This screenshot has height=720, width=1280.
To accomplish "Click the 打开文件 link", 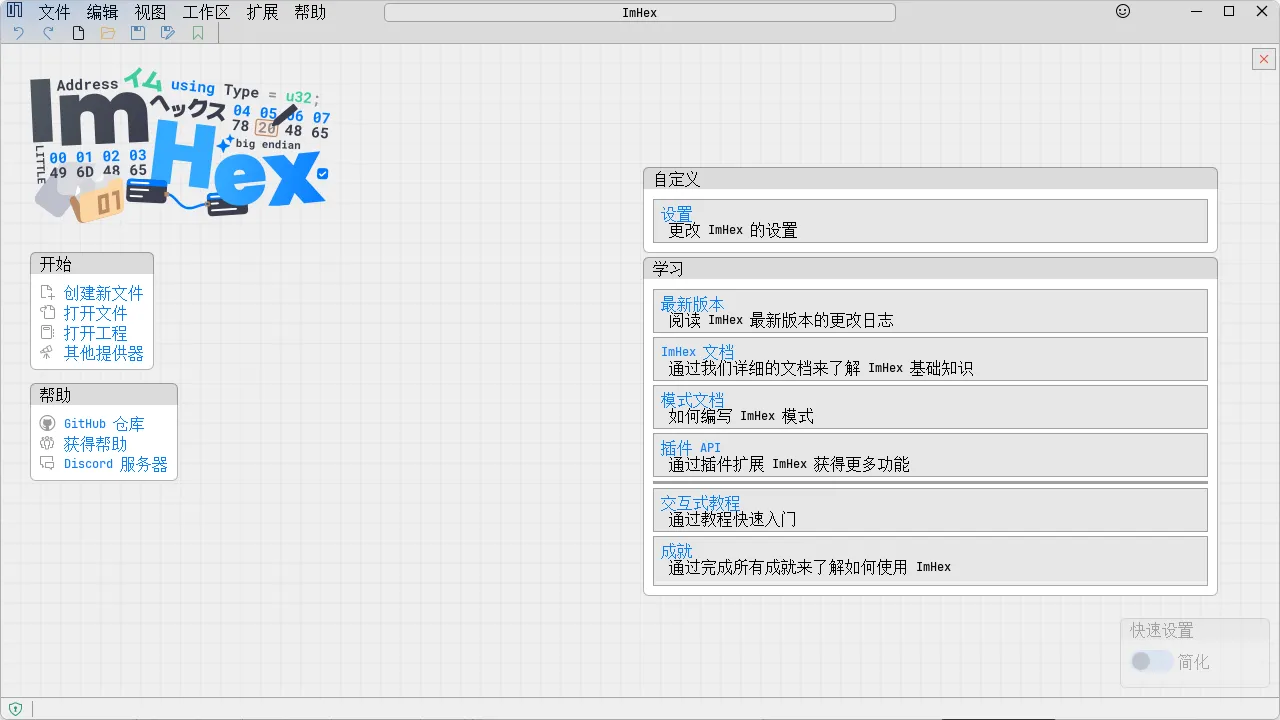I will point(96,313).
